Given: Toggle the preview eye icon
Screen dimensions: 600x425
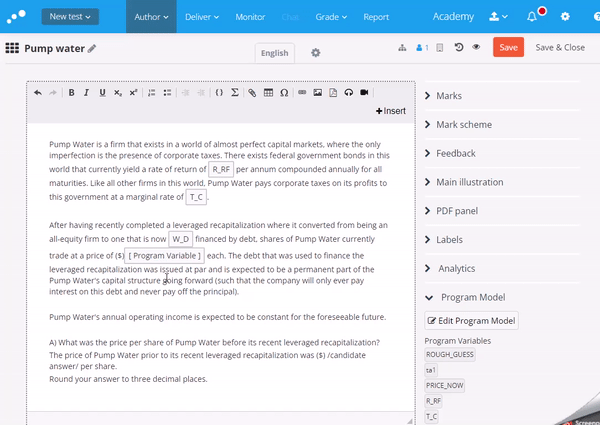Looking at the screenshot, I should pos(476,47).
